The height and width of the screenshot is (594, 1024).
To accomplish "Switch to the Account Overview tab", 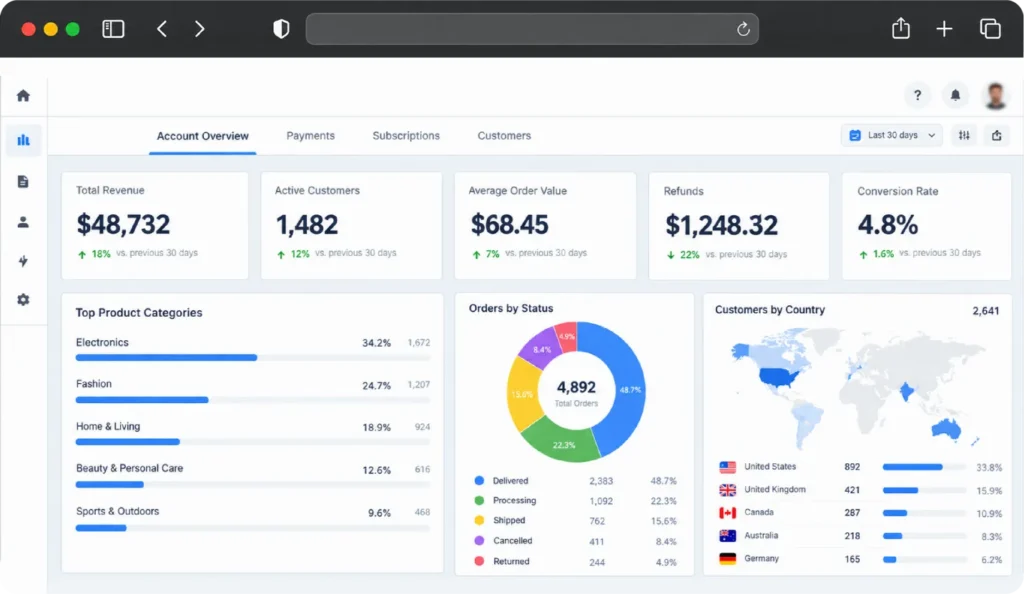I will click(202, 136).
